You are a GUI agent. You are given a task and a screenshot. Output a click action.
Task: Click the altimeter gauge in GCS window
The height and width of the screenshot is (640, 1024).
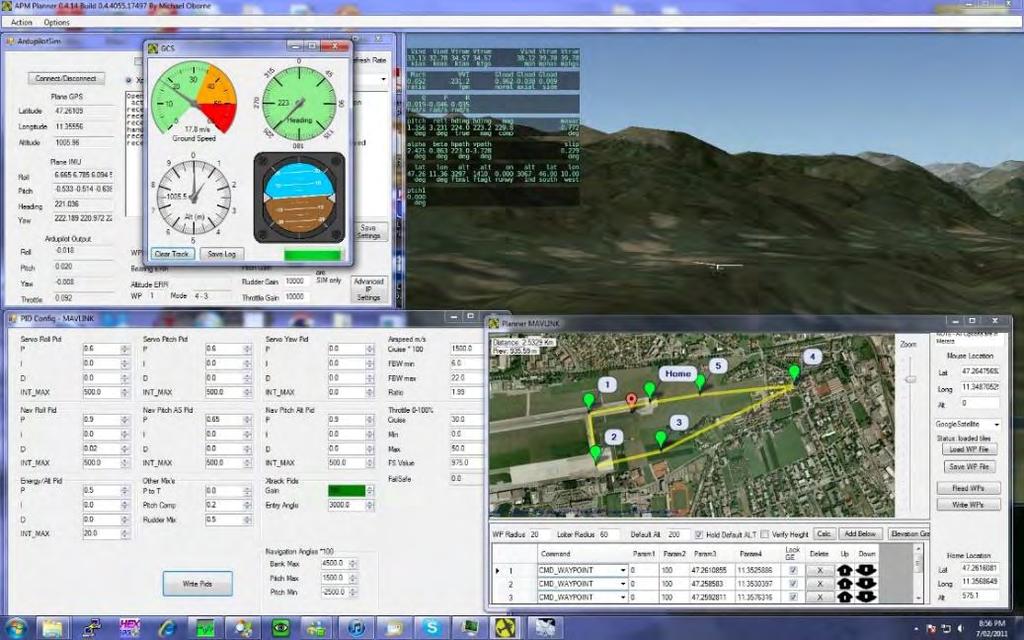pyautogui.click(x=193, y=195)
